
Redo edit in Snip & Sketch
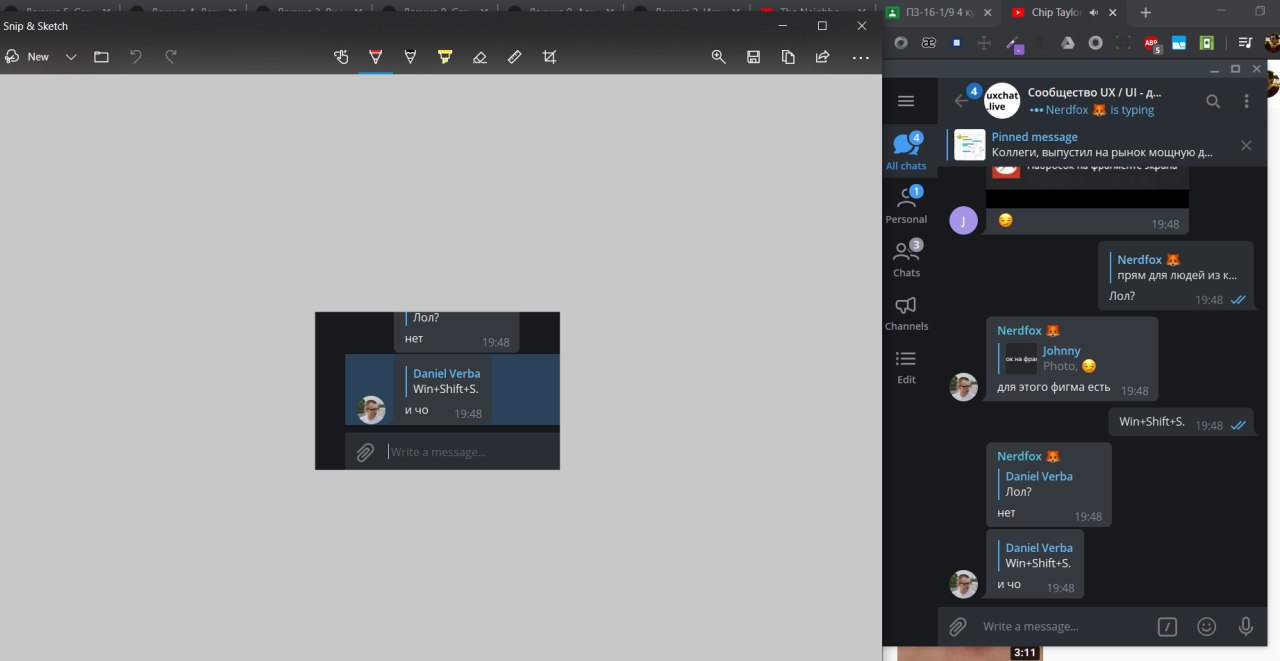171,57
